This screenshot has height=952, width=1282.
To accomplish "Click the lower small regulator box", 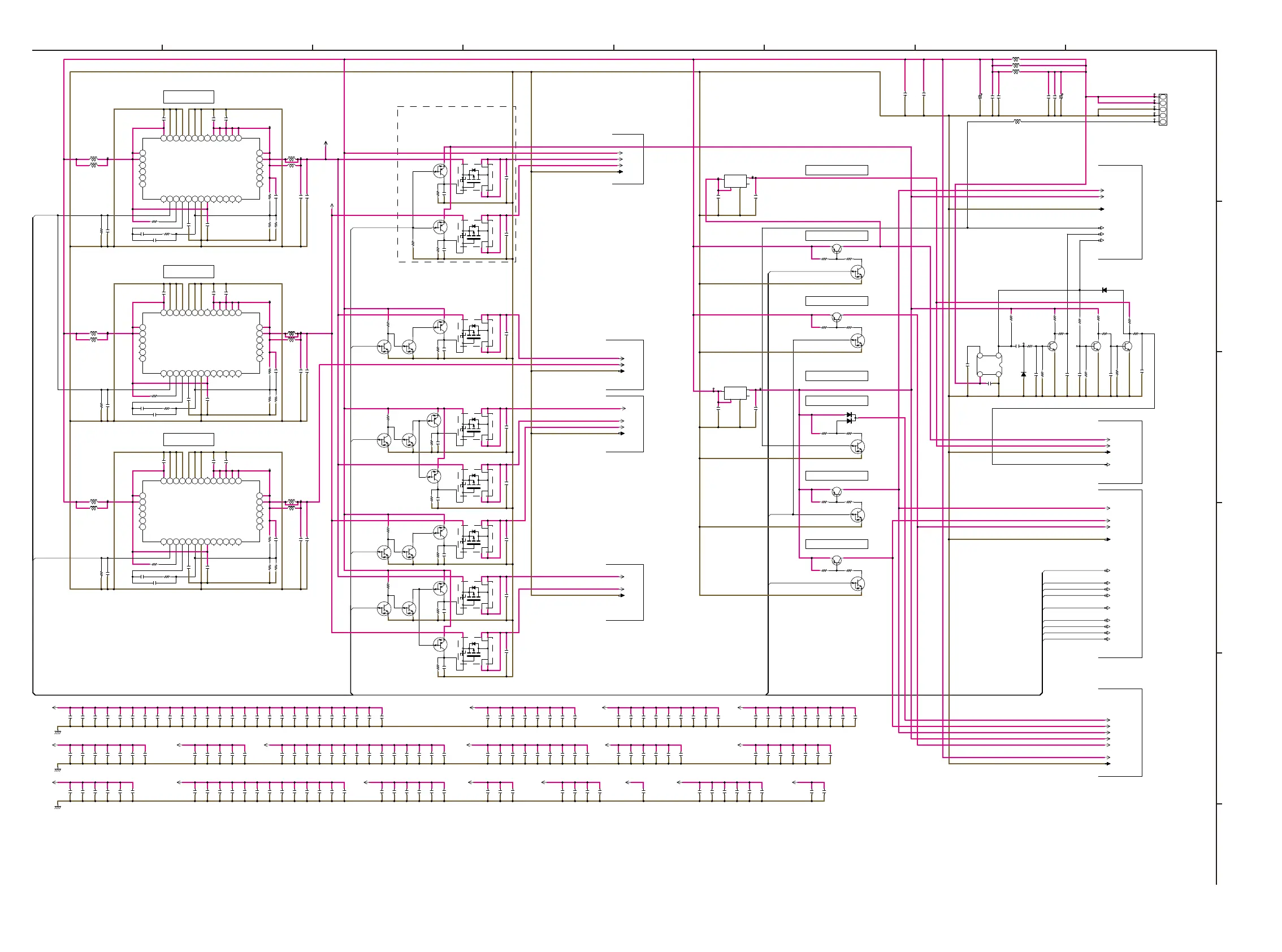I will (x=735, y=393).
